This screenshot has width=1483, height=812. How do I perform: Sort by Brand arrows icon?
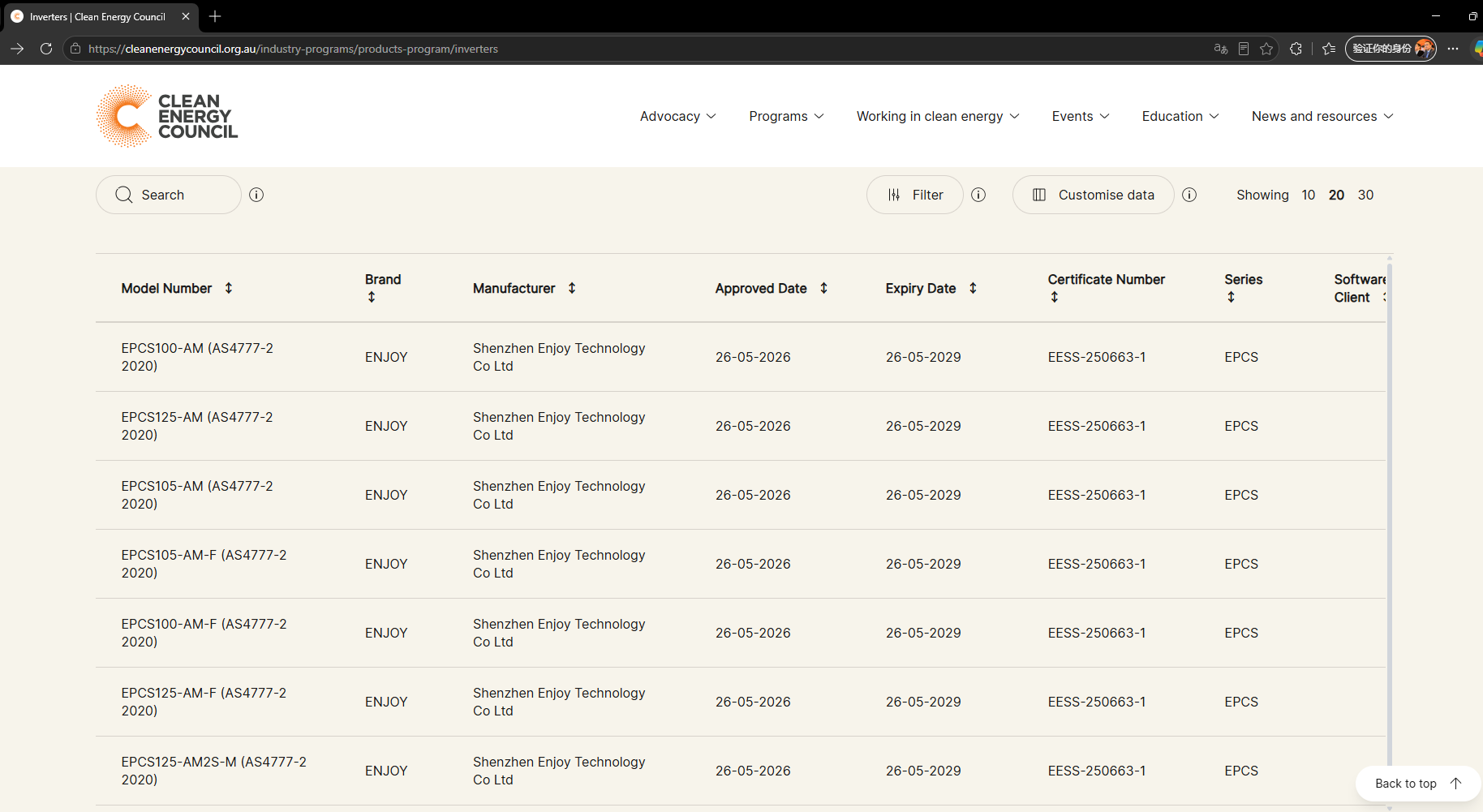click(x=372, y=297)
